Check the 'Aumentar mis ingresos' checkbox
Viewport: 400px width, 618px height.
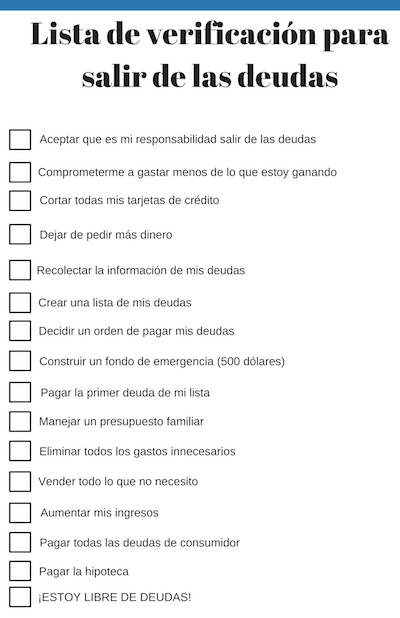tap(20, 513)
